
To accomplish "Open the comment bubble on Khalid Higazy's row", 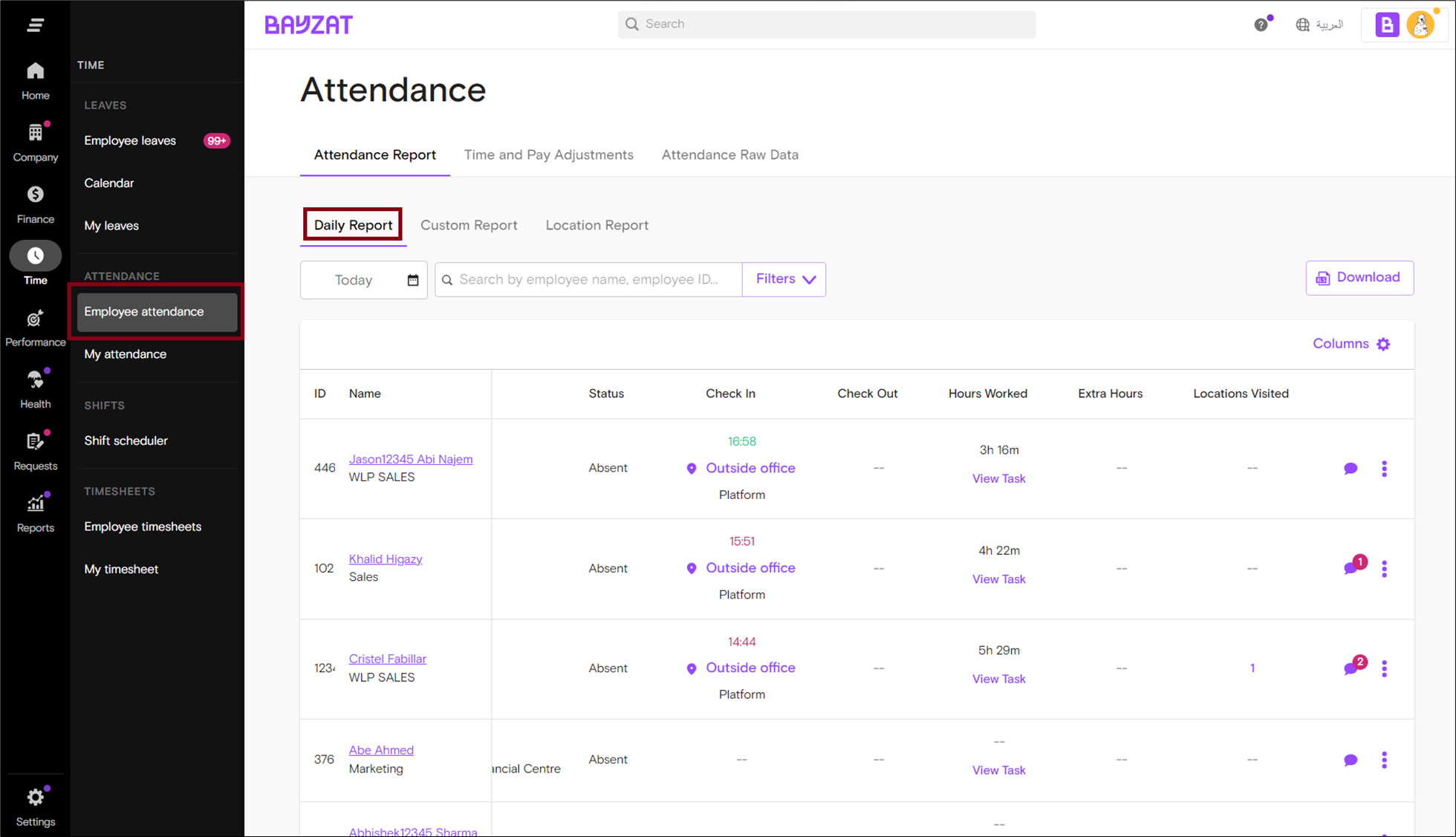I will [x=1351, y=568].
